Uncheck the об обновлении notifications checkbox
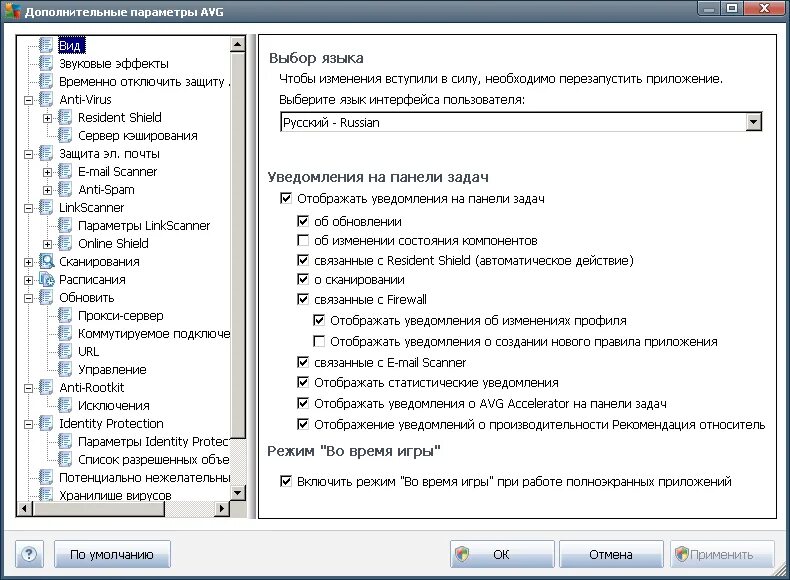 pos(303,221)
